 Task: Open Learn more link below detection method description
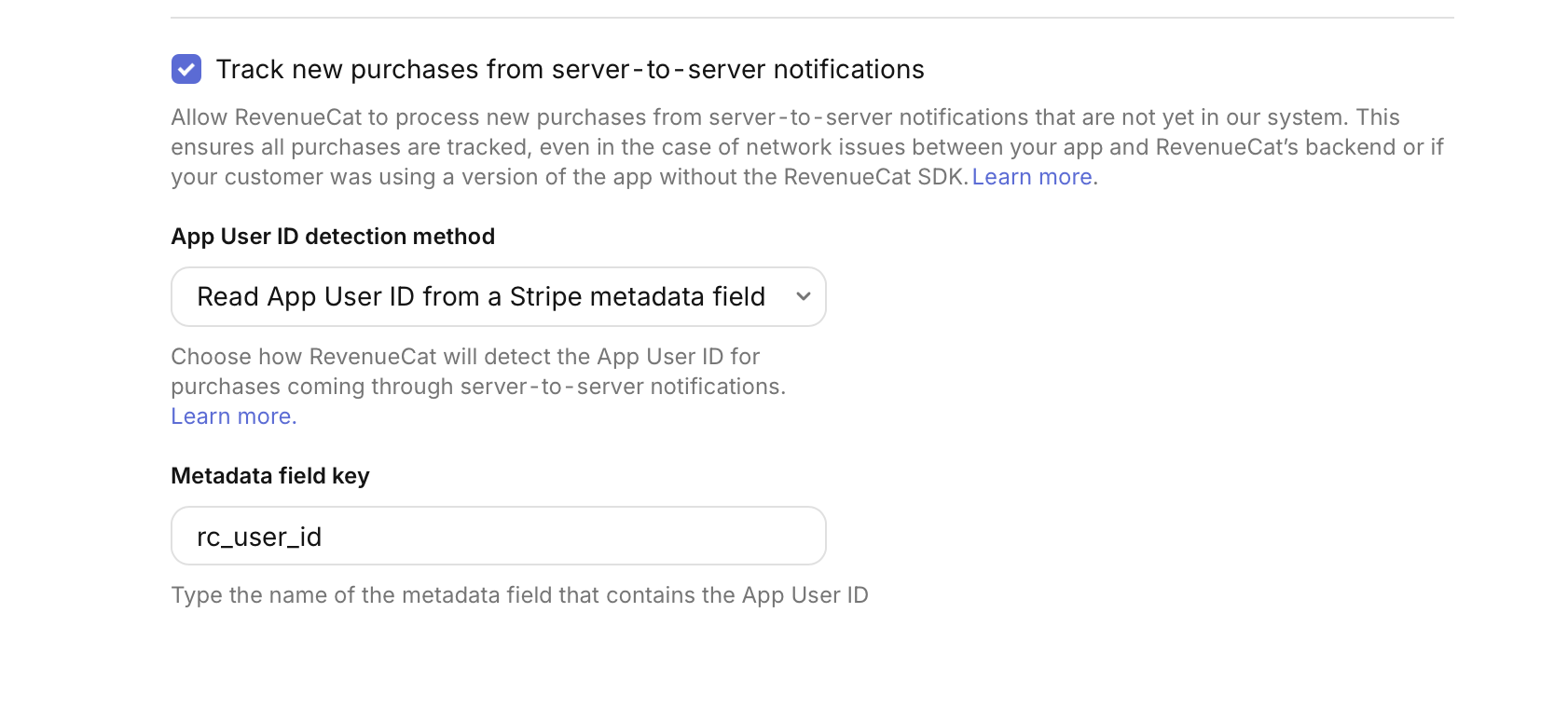click(x=234, y=416)
